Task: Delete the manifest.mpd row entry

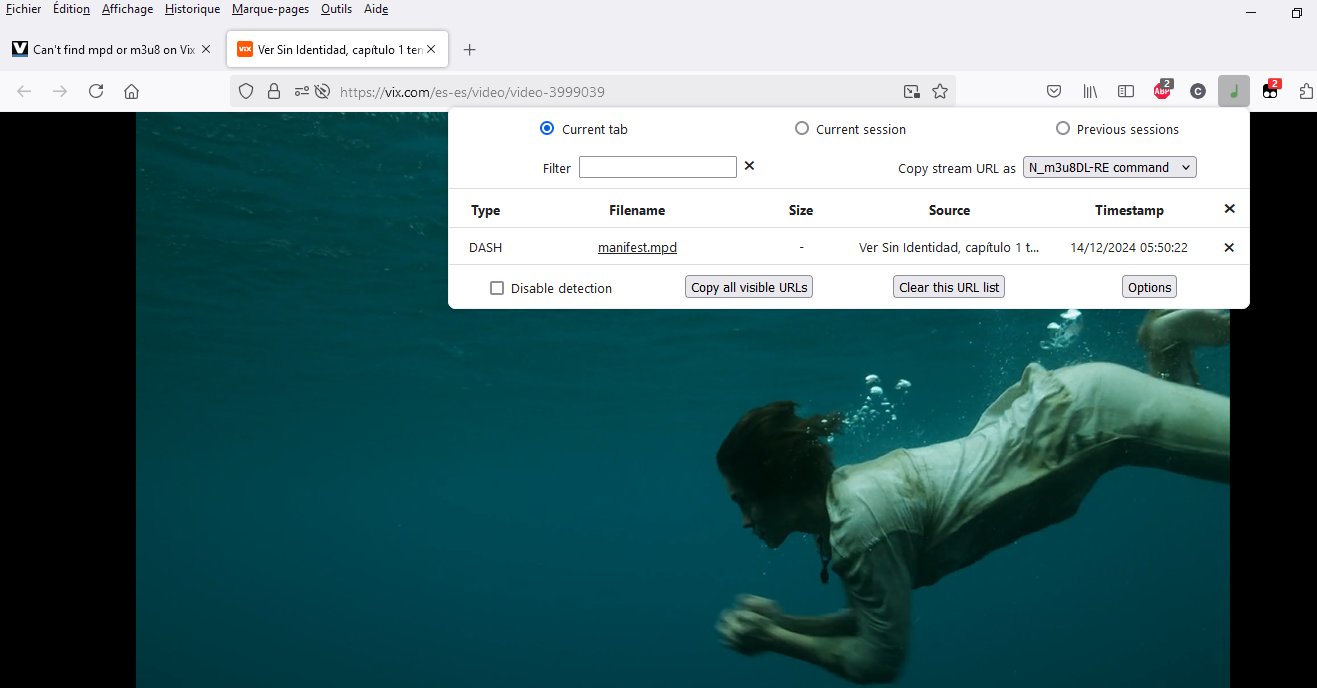Action: [x=1230, y=247]
